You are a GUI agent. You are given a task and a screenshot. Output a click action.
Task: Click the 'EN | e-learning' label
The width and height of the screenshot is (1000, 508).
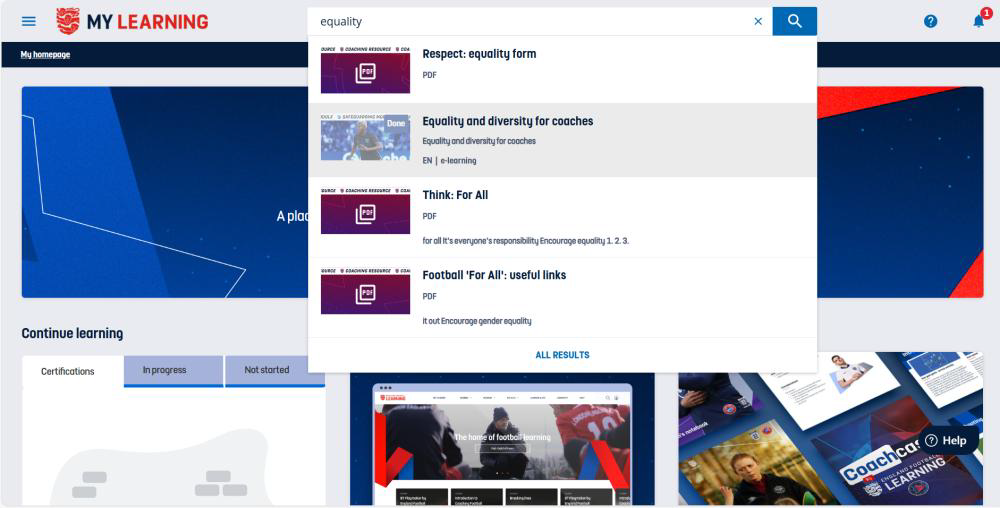point(449,161)
